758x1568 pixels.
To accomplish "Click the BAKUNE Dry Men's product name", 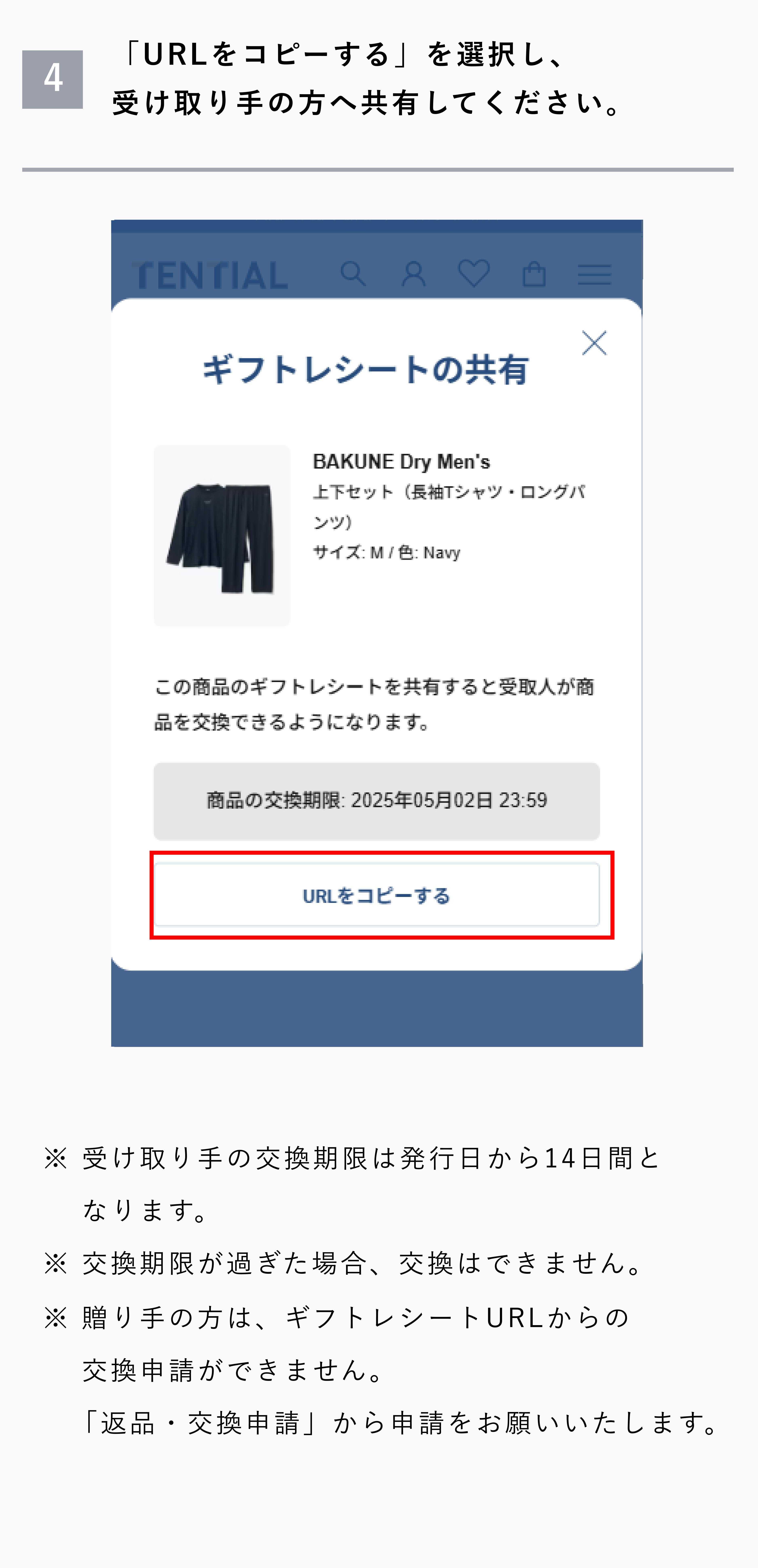I will click(x=401, y=461).
